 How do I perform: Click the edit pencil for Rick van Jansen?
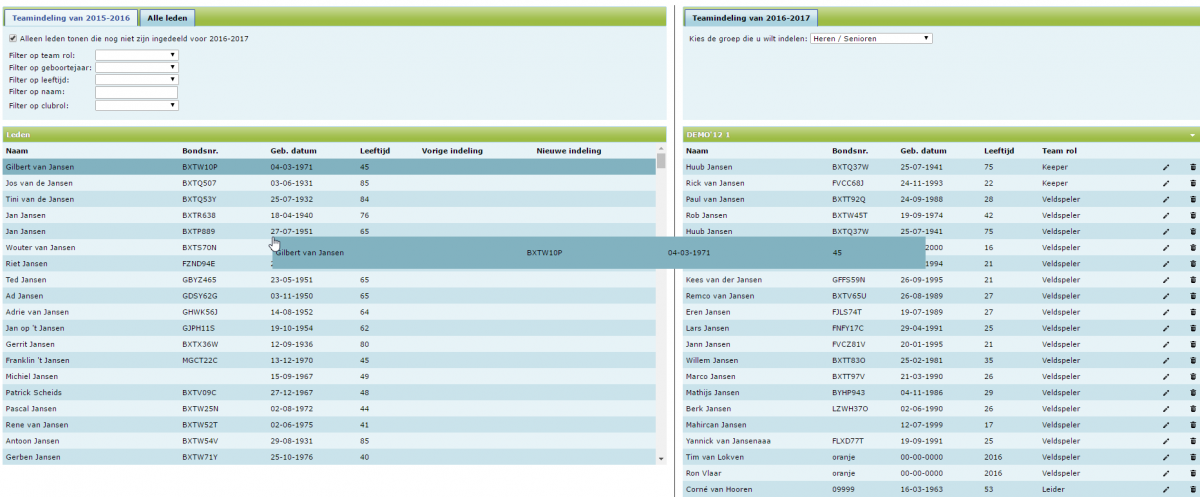[x=1165, y=183]
